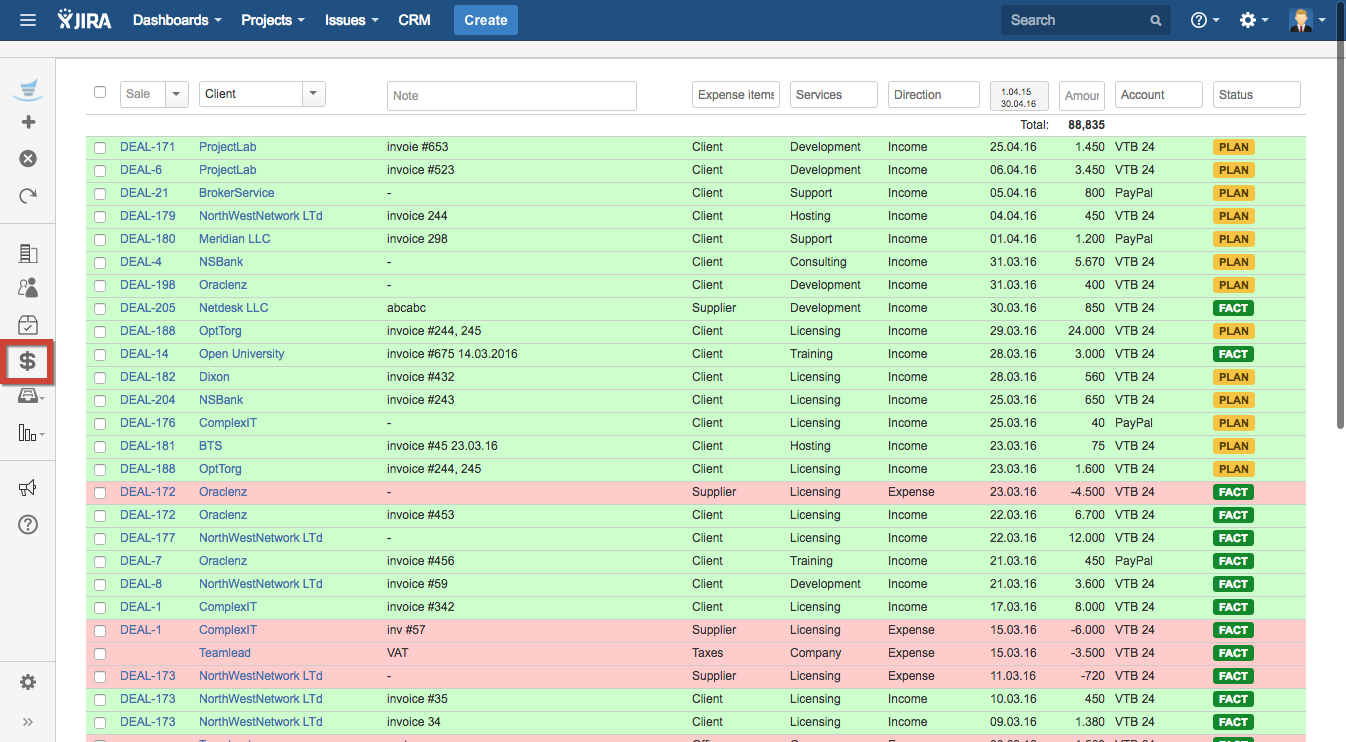
Task: Click the Note filter input field
Action: tap(511, 96)
